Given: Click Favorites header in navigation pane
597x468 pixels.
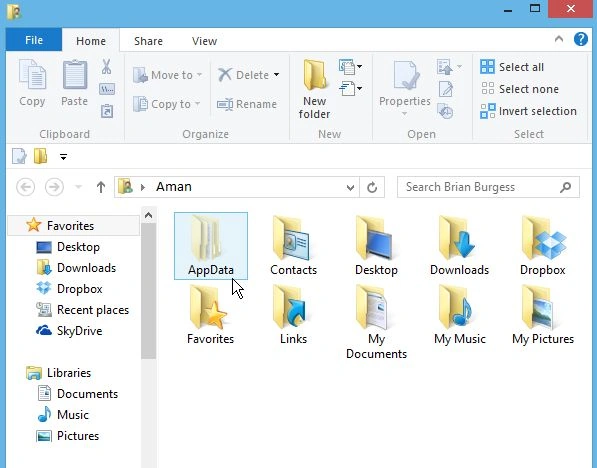Looking at the screenshot, I should pos(74,225).
